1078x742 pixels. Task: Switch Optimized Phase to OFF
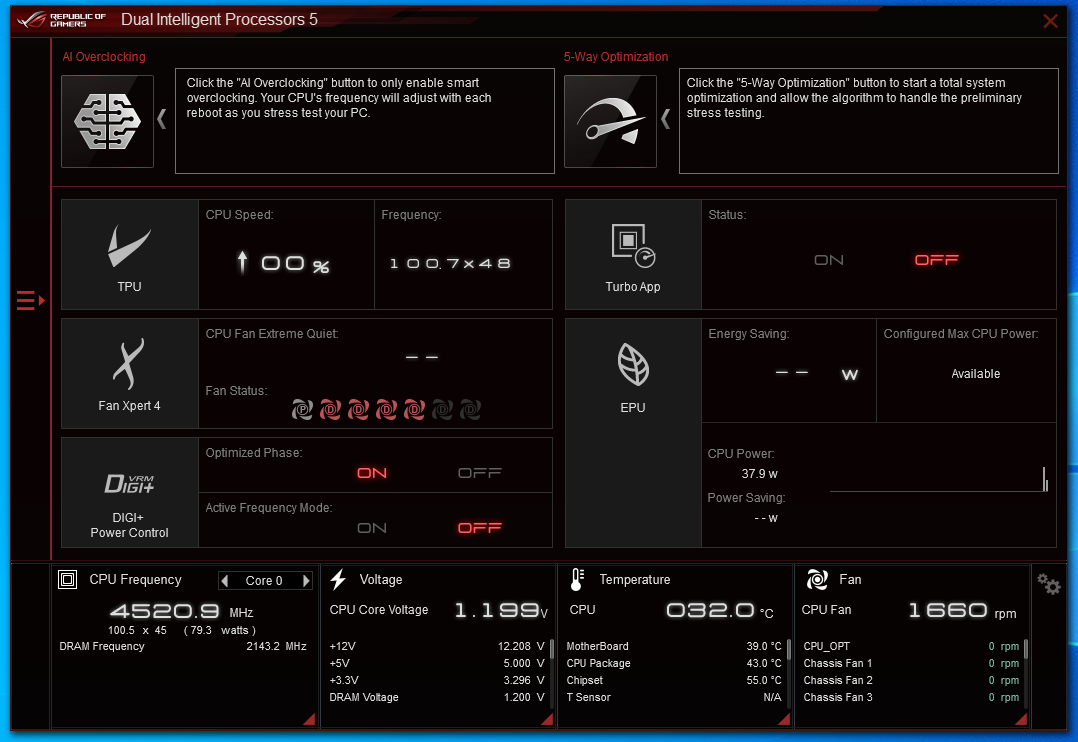[480, 473]
